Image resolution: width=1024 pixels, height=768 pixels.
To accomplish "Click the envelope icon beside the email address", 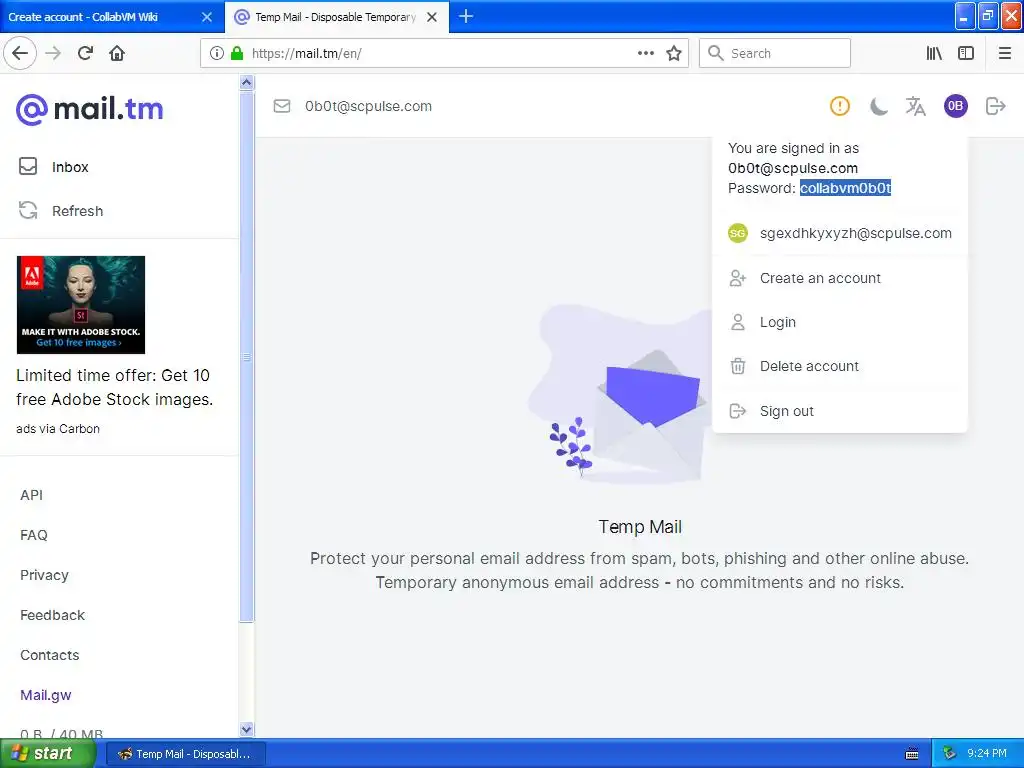I will click(x=281, y=106).
